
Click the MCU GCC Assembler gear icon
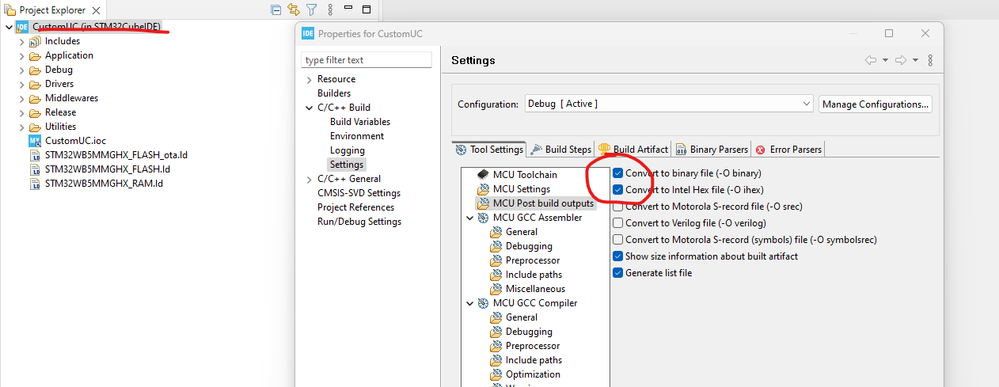point(483,218)
